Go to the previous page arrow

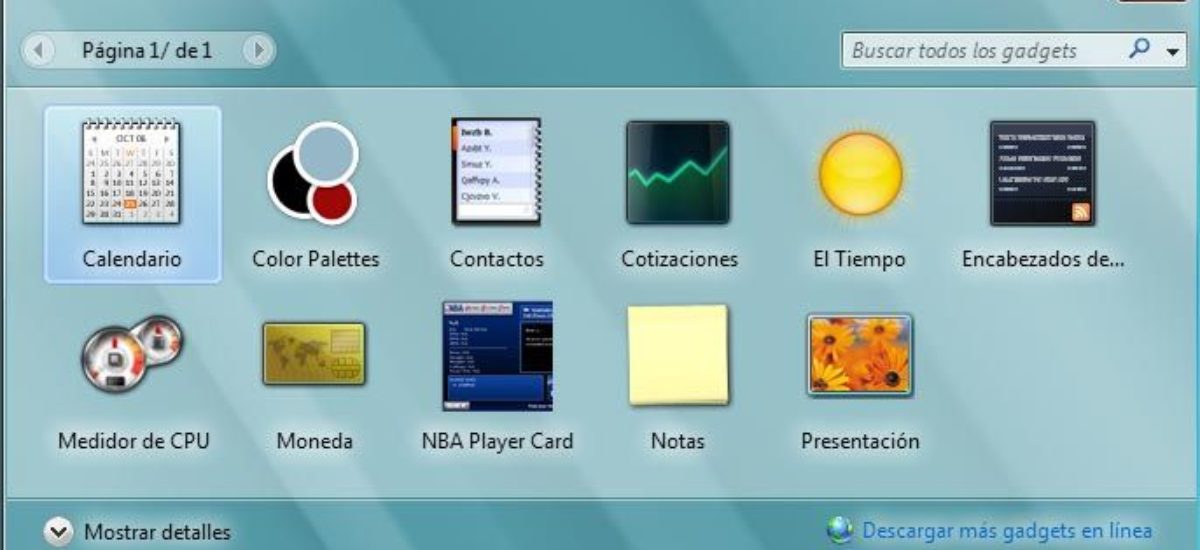[37, 49]
